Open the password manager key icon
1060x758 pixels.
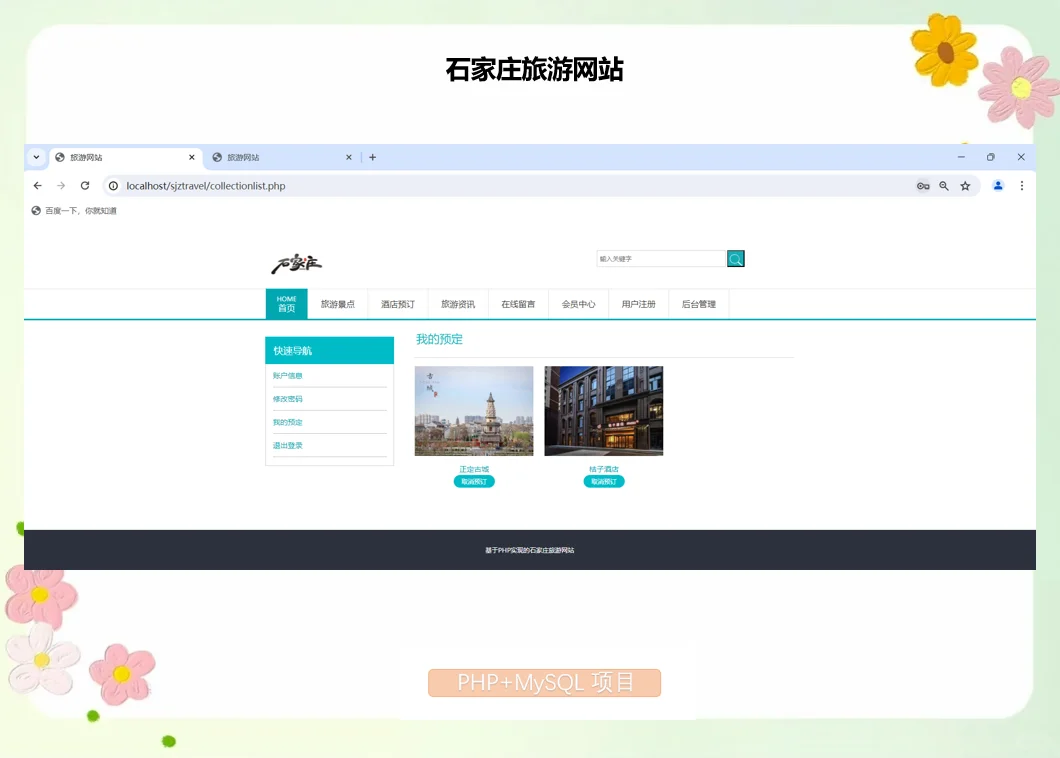coord(922,185)
